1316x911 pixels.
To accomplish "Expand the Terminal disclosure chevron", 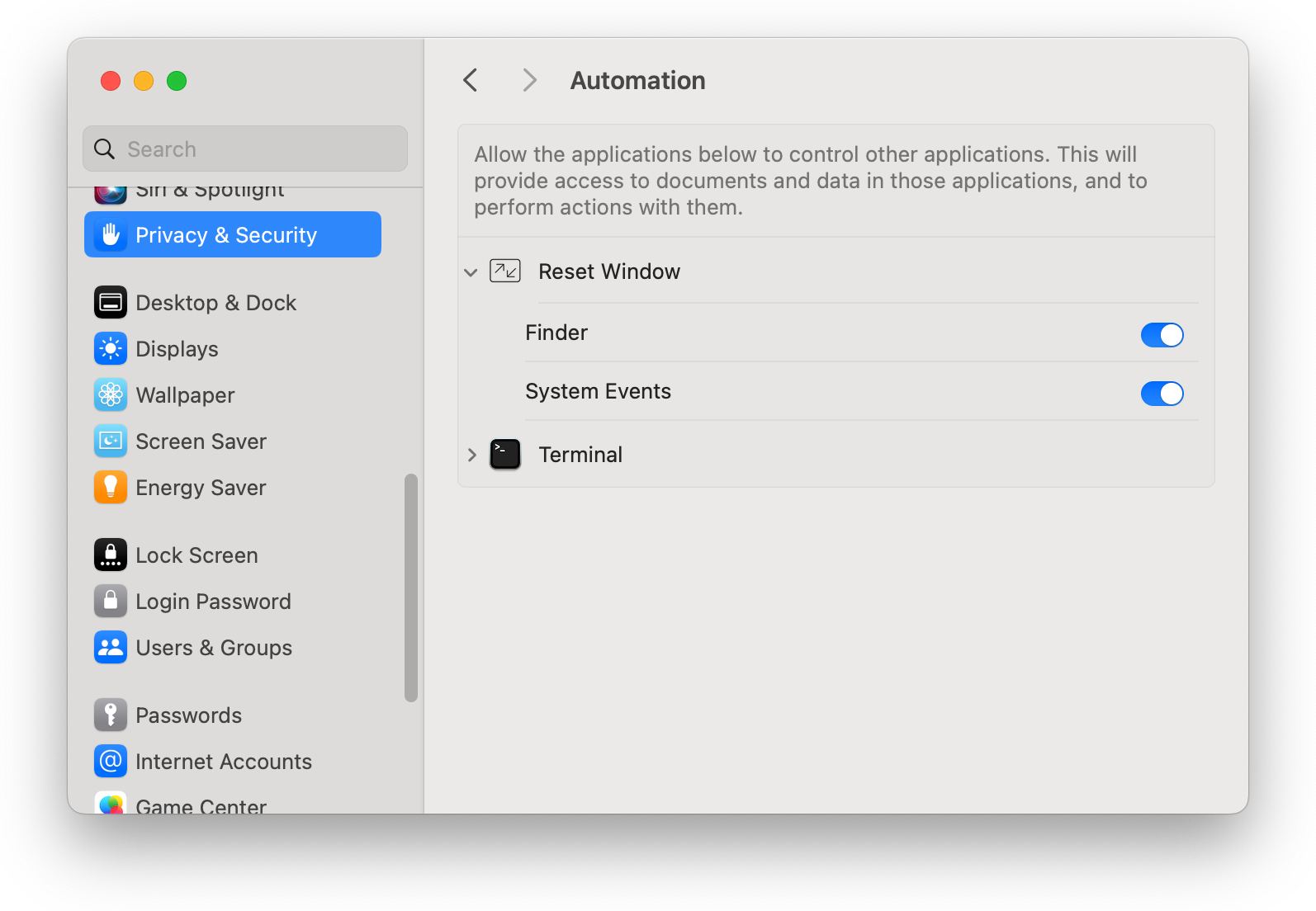I will (x=471, y=455).
